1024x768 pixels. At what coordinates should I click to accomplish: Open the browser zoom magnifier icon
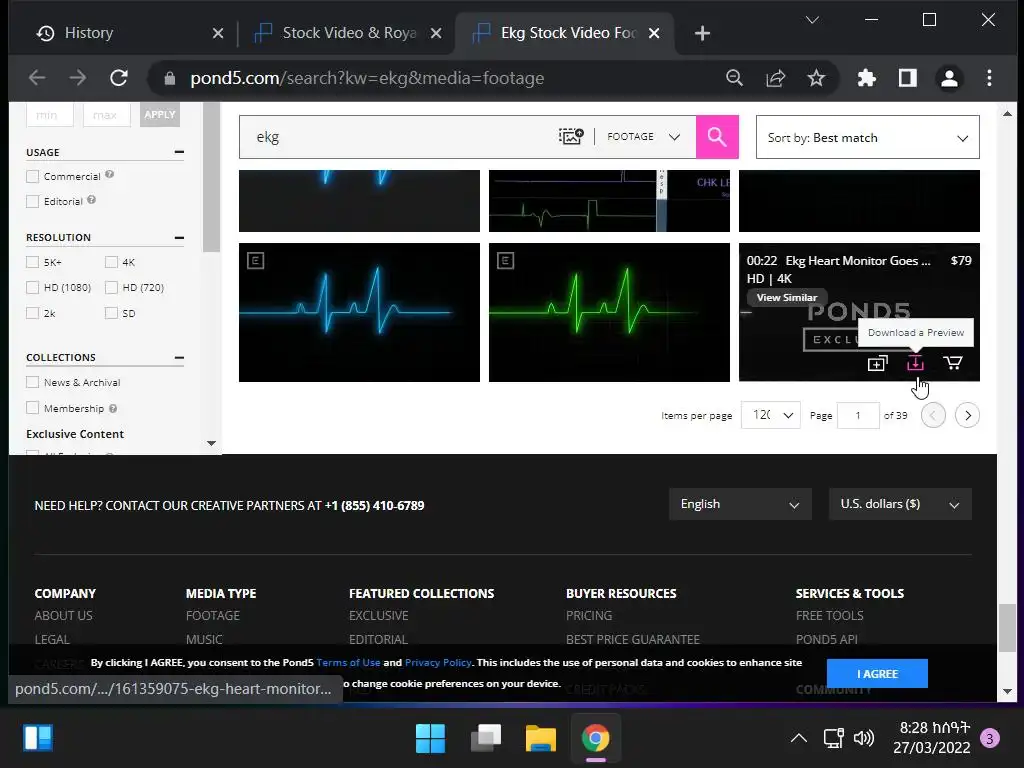point(735,78)
